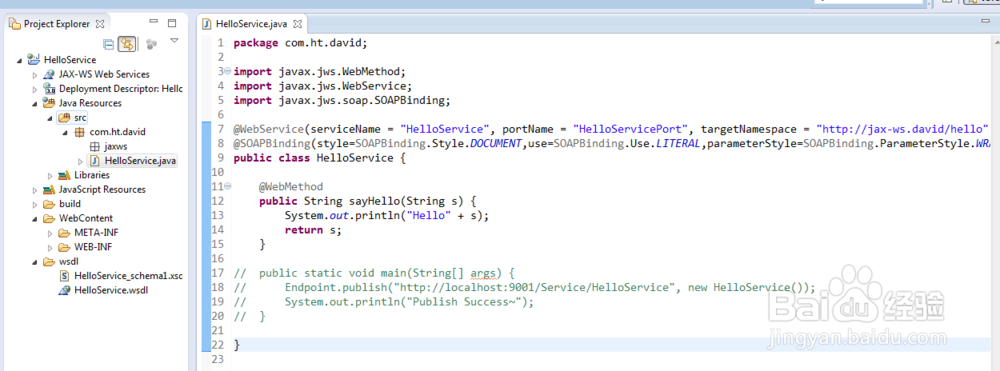Viewport: 1000px width, 371px height.
Task: Close the Project Explorer view tab
Action: [100, 24]
